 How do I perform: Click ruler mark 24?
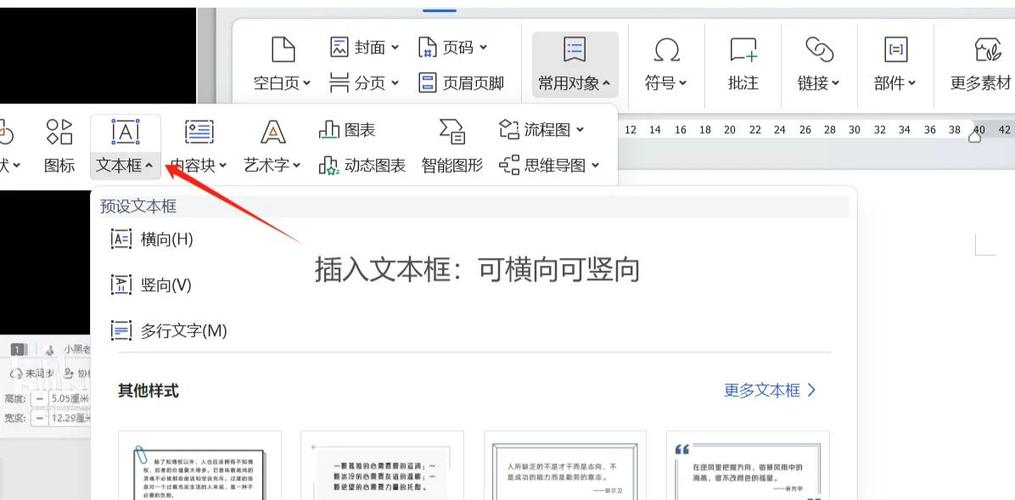(x=779, y=130)
